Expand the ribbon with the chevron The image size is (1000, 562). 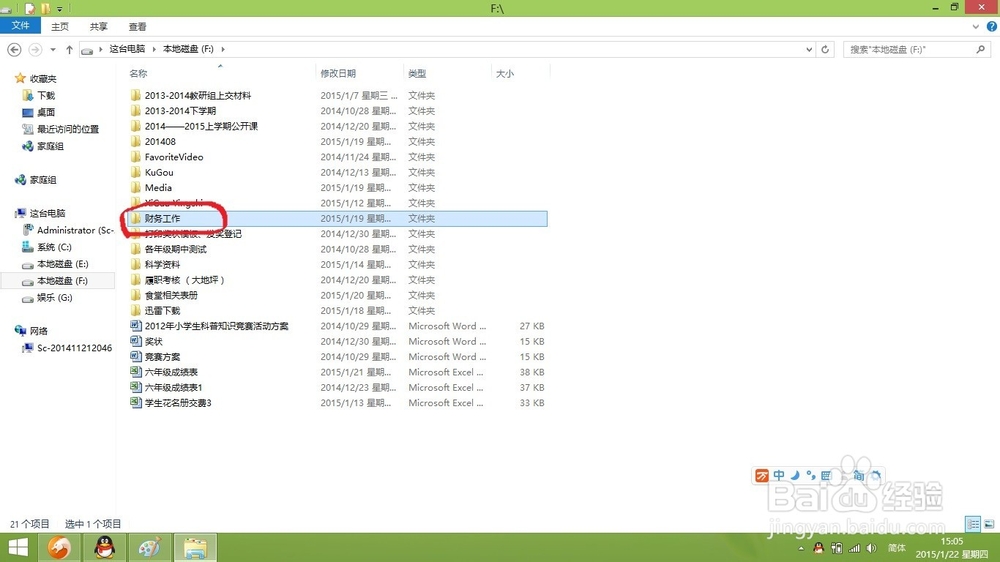point(975,26)
